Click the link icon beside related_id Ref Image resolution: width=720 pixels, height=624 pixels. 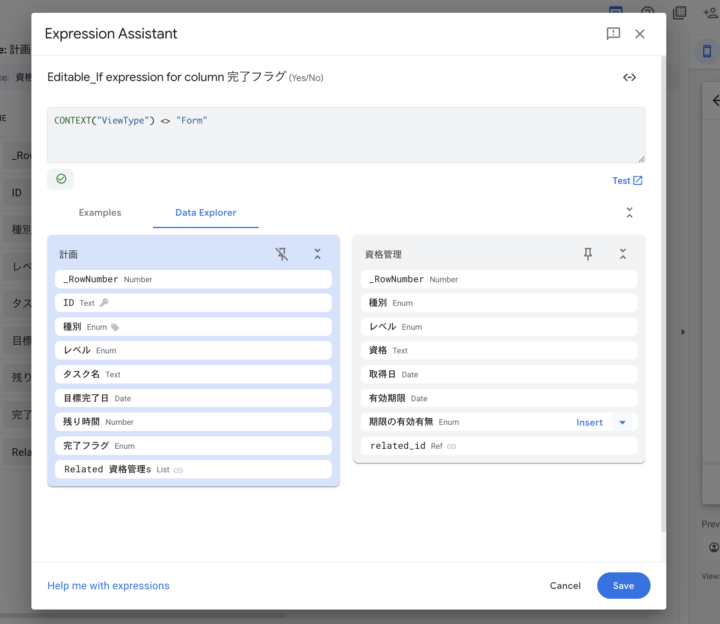click(x=451, y=446)
